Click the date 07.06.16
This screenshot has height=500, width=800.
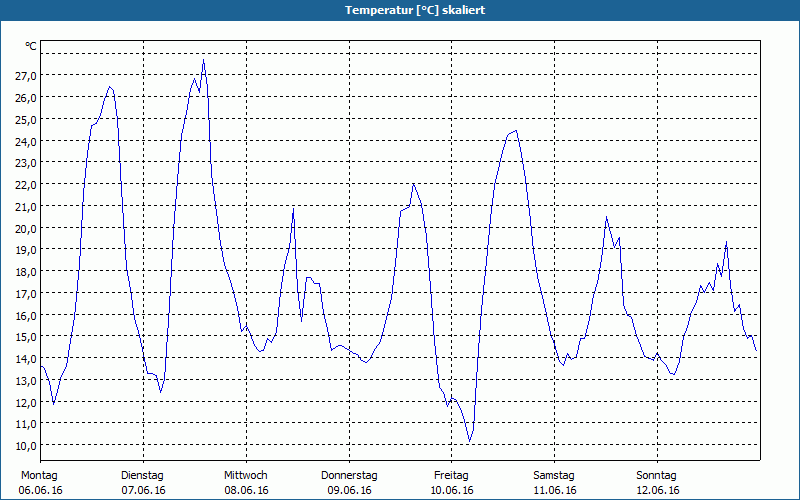pyautogui.click(x=143, y=490)
